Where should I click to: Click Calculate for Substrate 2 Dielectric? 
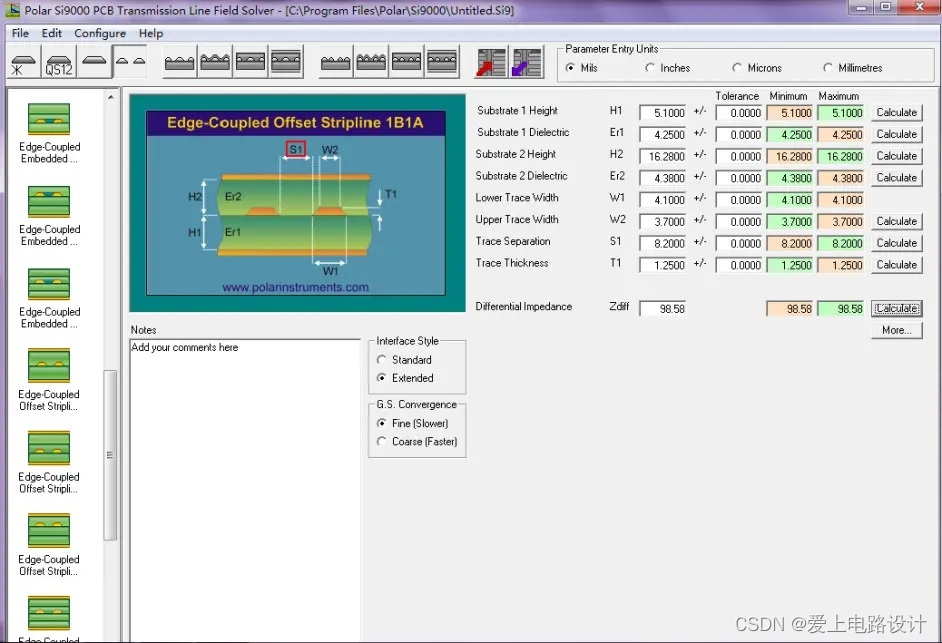tap(896, 177)
